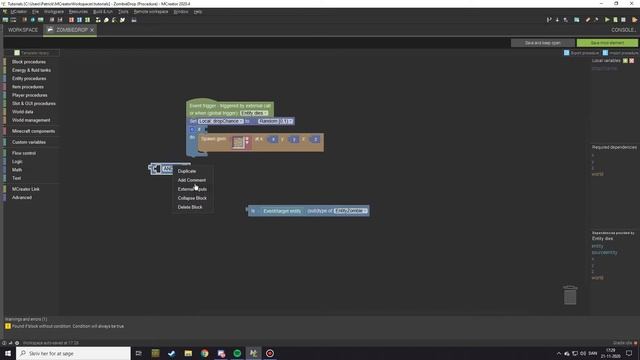Open the EntityZombie type dropdown
Image resolution: width=640 pixels, height=360 pixels.
(x=351, y=211)
